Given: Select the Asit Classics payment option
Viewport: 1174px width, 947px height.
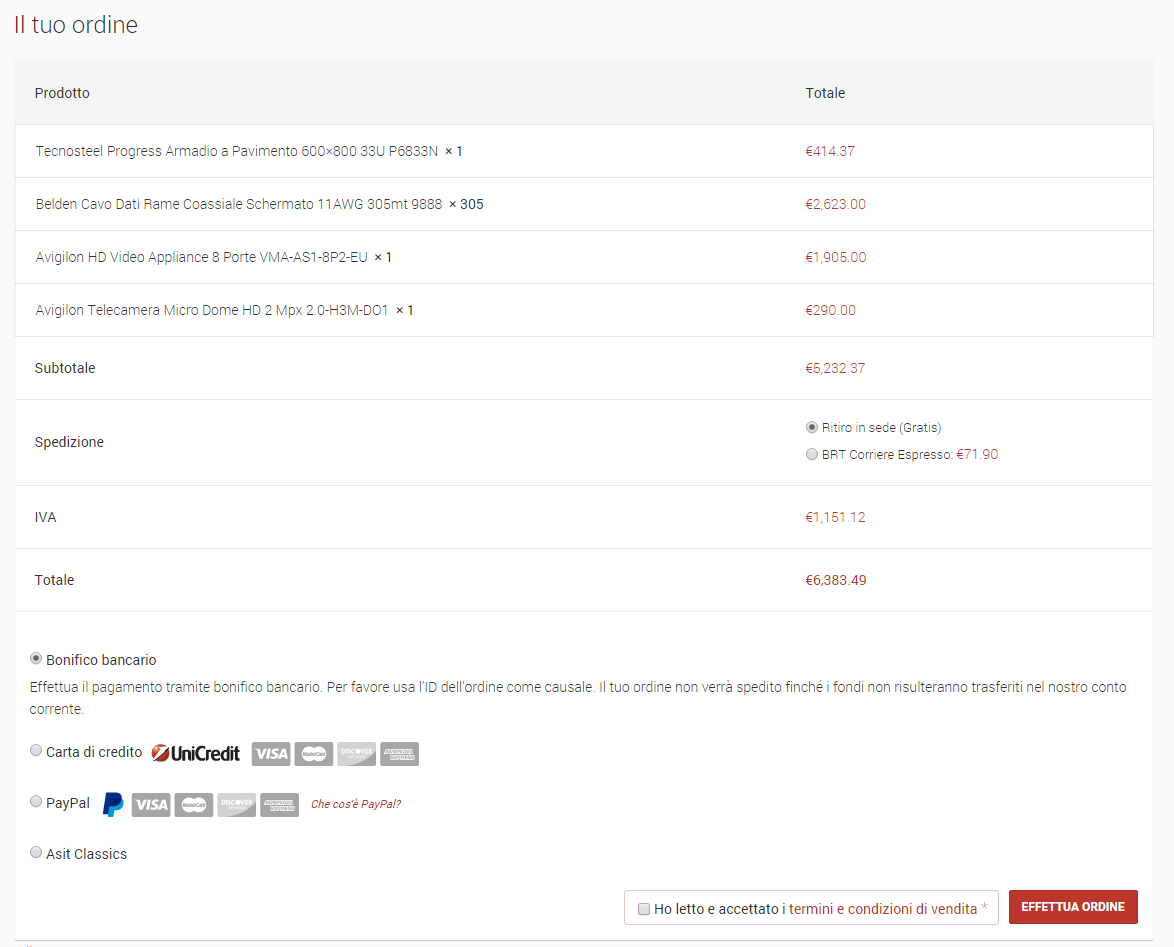Looking at the screenshot, I should pos(36,851).
